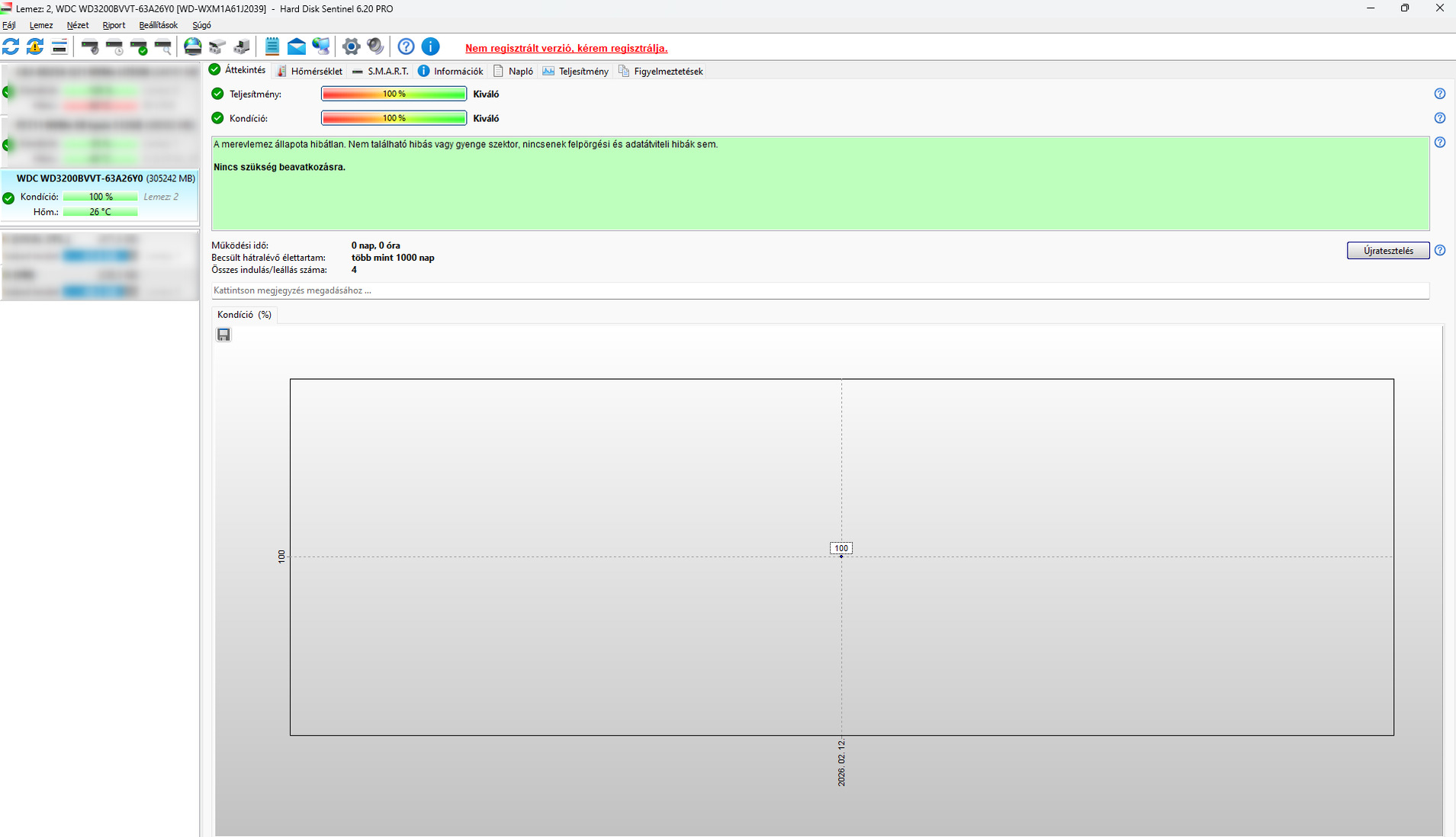Open the S.M.A.R.T. tab
This screenshot has width=1456, height=837.
pyautogui.click(x=381, y=71)
